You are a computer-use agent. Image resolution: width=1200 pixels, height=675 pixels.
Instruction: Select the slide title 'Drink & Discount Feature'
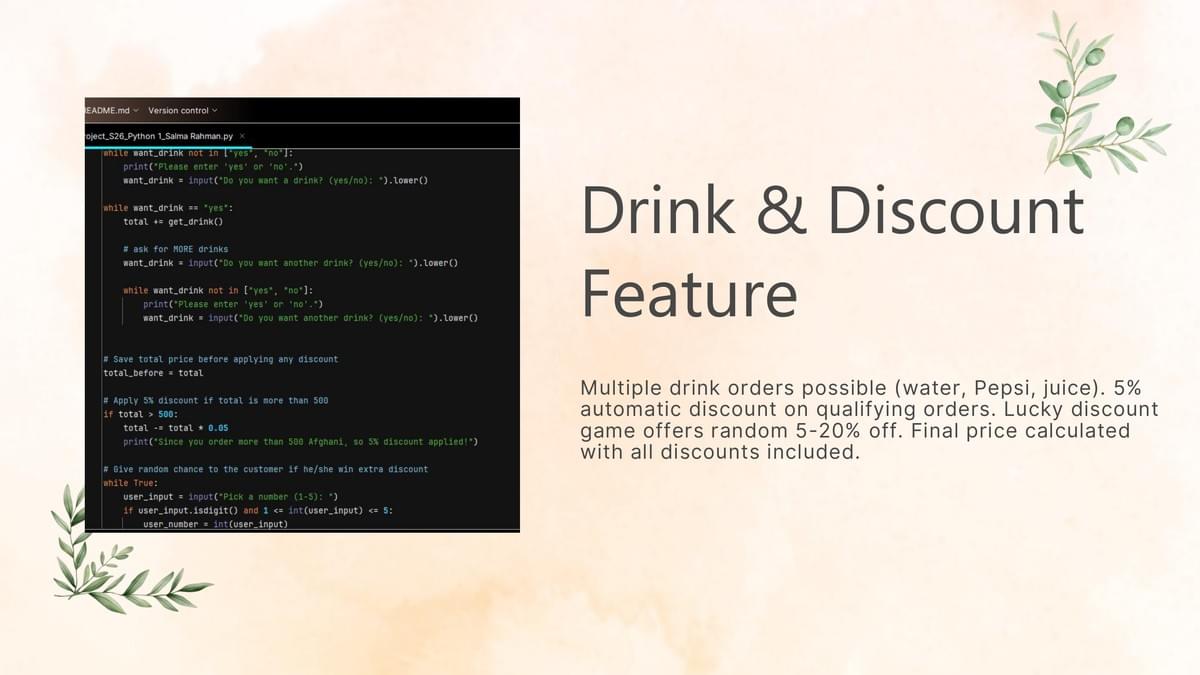click(x=832, y=252)
